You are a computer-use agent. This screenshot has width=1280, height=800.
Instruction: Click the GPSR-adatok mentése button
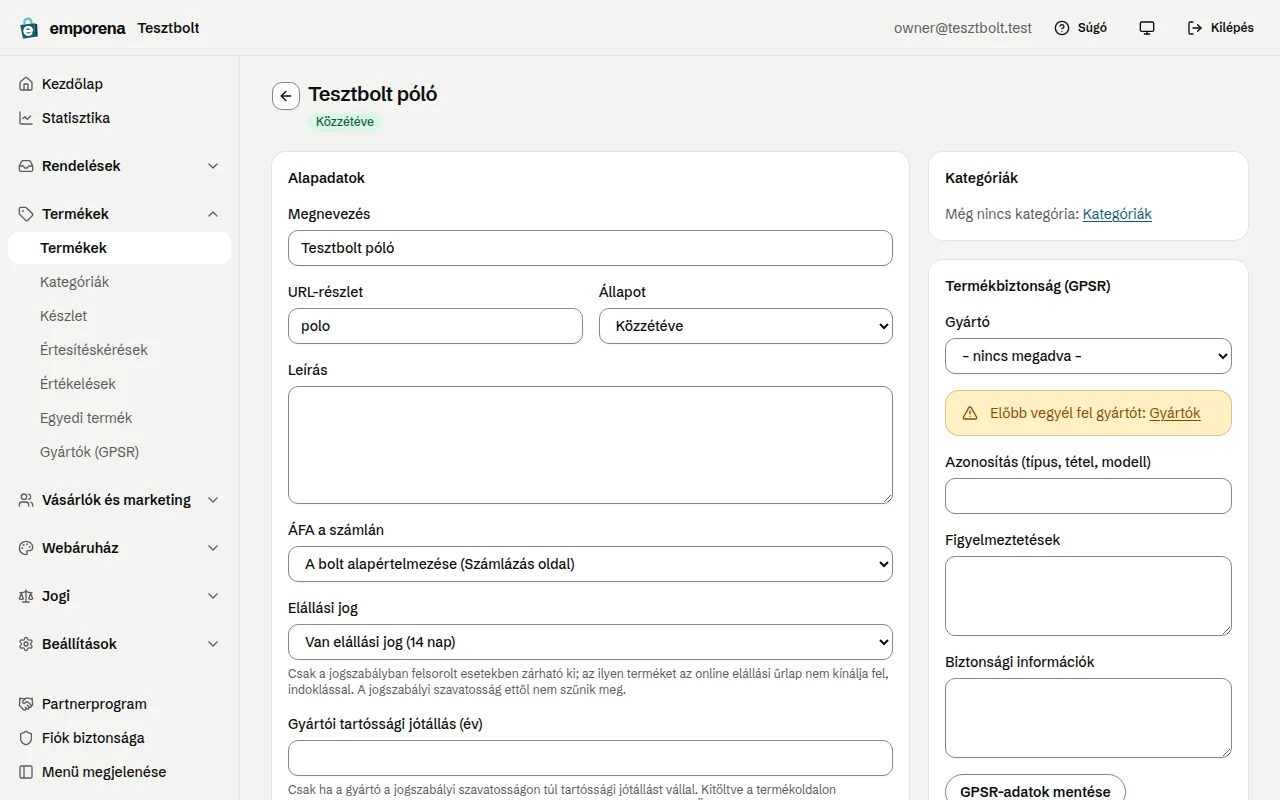tap(1035, 792)
